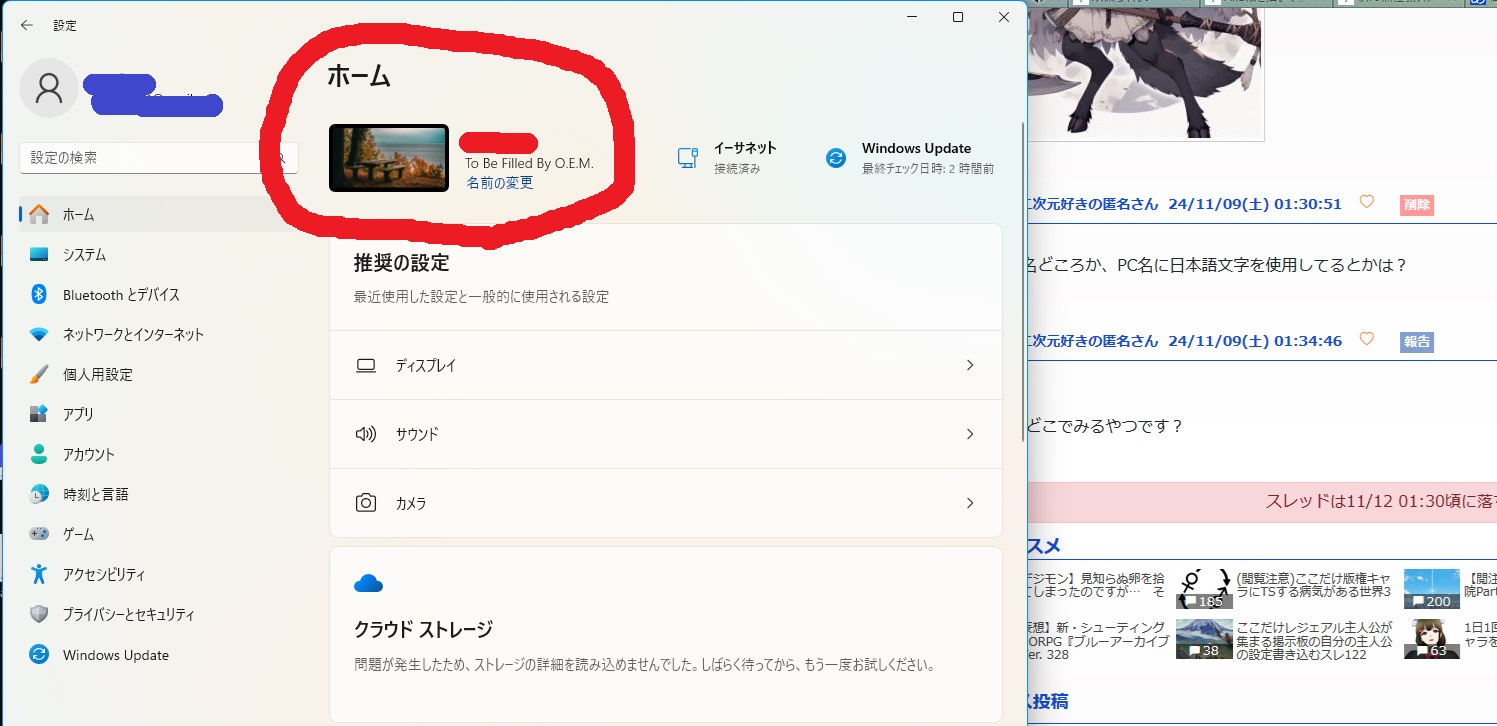Select ネットワークとインターネット in the sidebar
The height and width of the screenshot is (726, 1497).
[132, 335]
